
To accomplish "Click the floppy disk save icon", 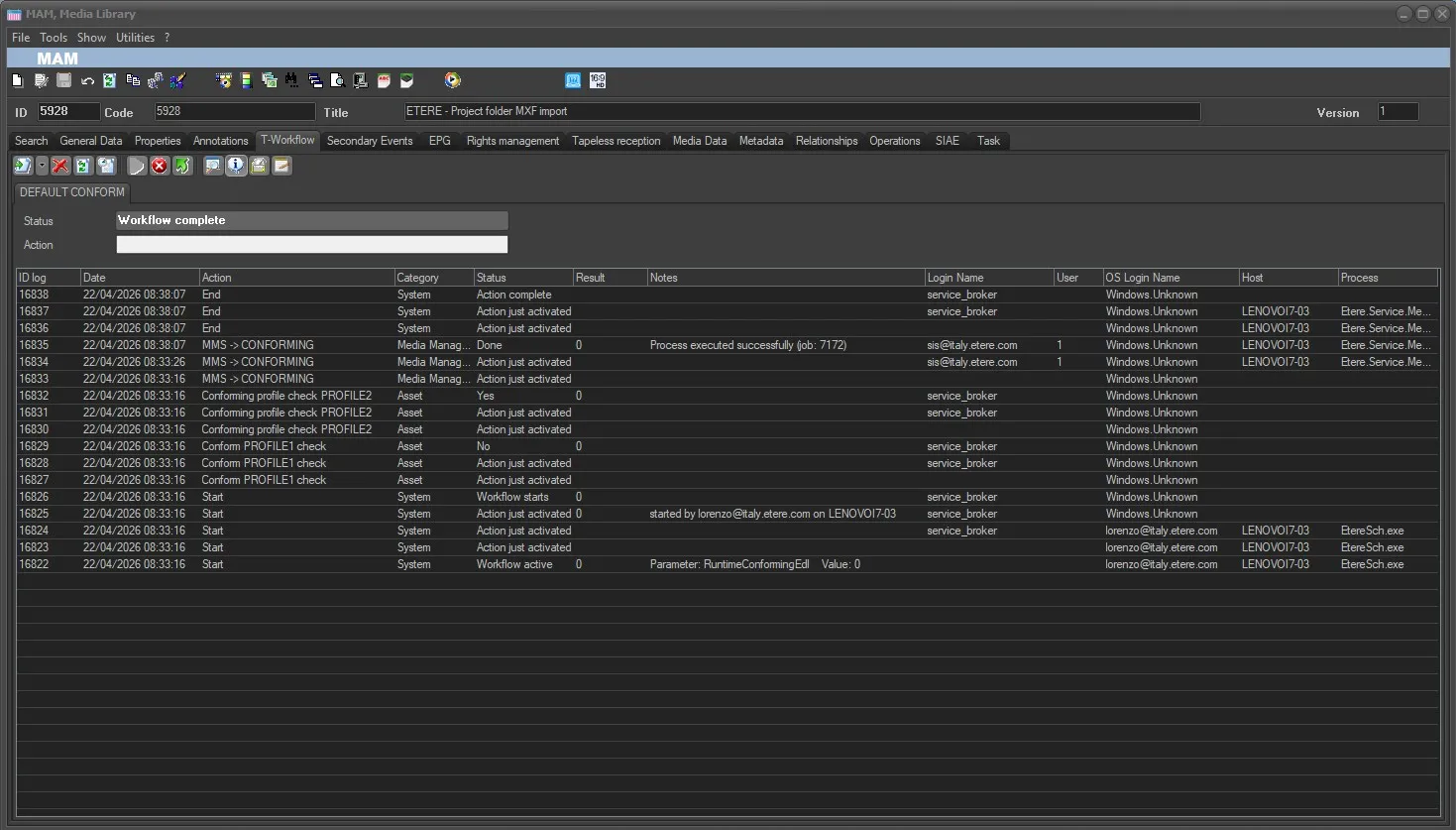I will 63,80.
